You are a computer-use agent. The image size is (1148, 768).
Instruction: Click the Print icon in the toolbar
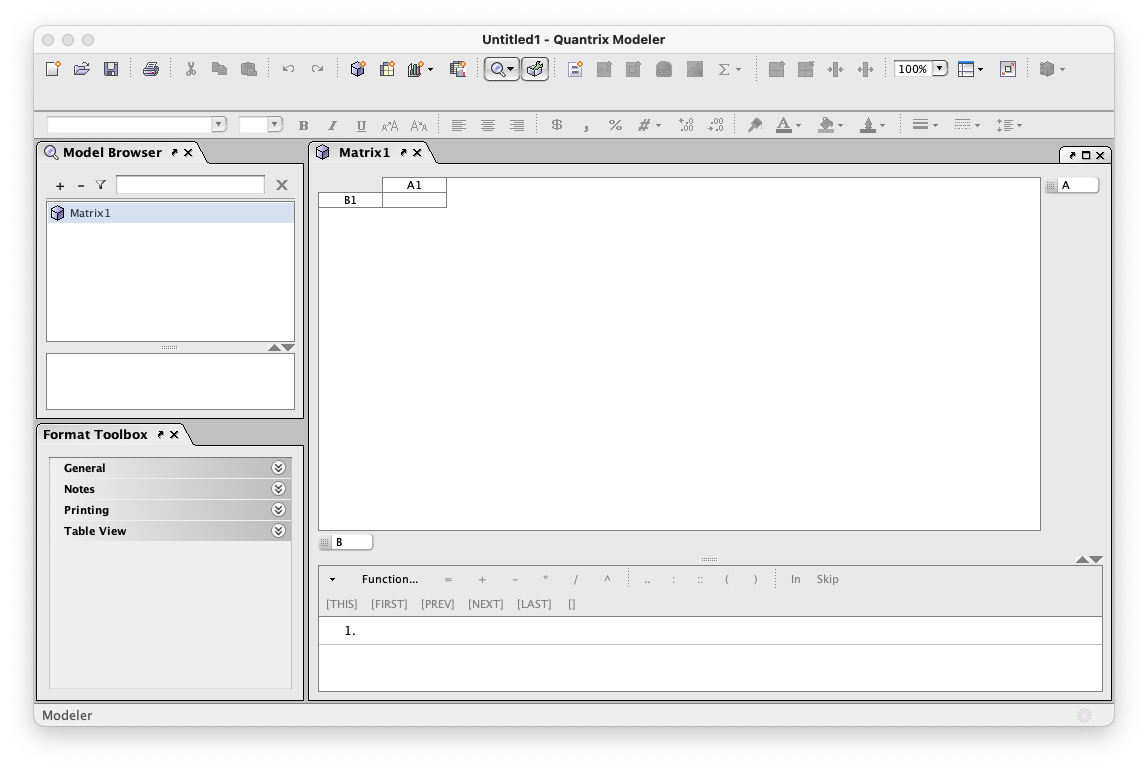pyautogui.click(x=151, y=69)
